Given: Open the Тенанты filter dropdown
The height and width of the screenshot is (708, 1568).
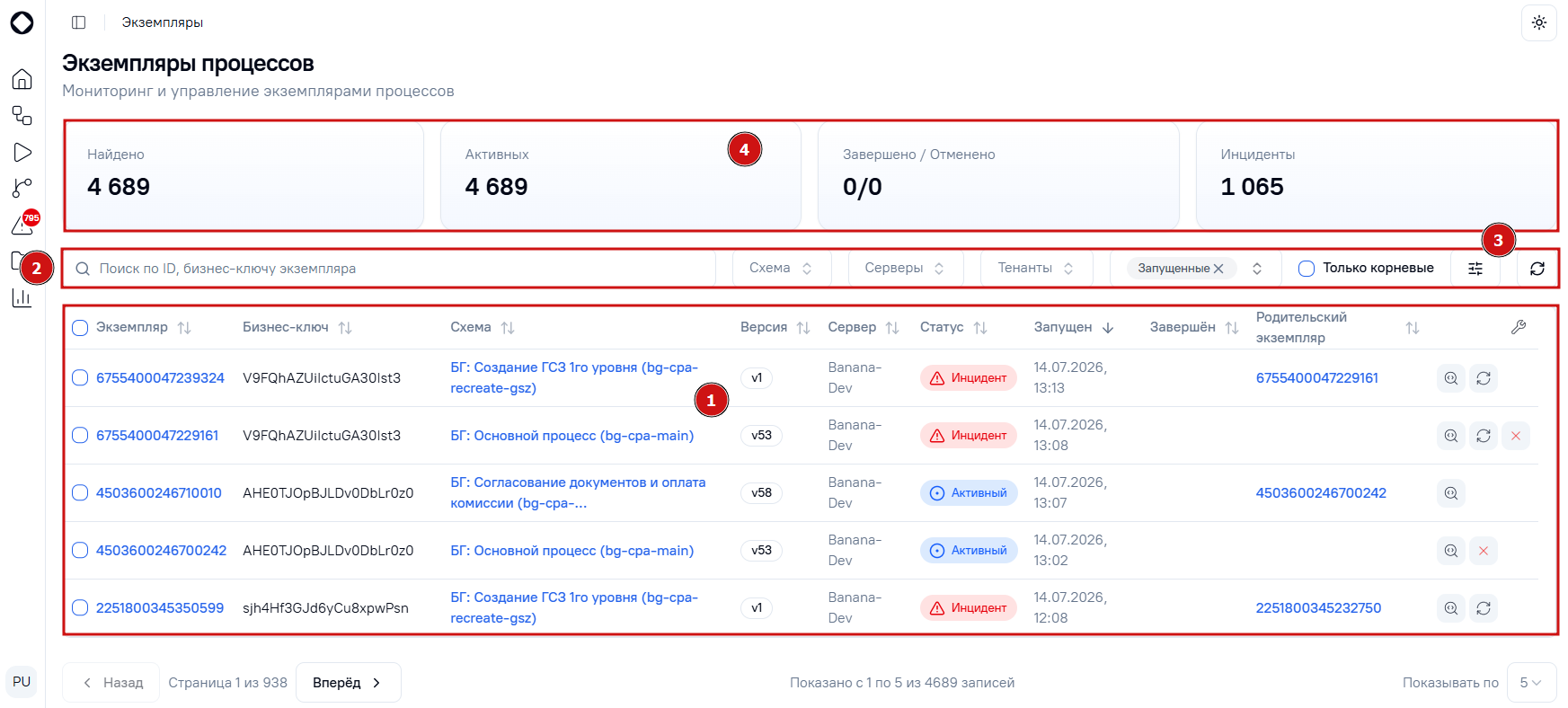Looking at the screenshot, I should tap(1036, 269).
